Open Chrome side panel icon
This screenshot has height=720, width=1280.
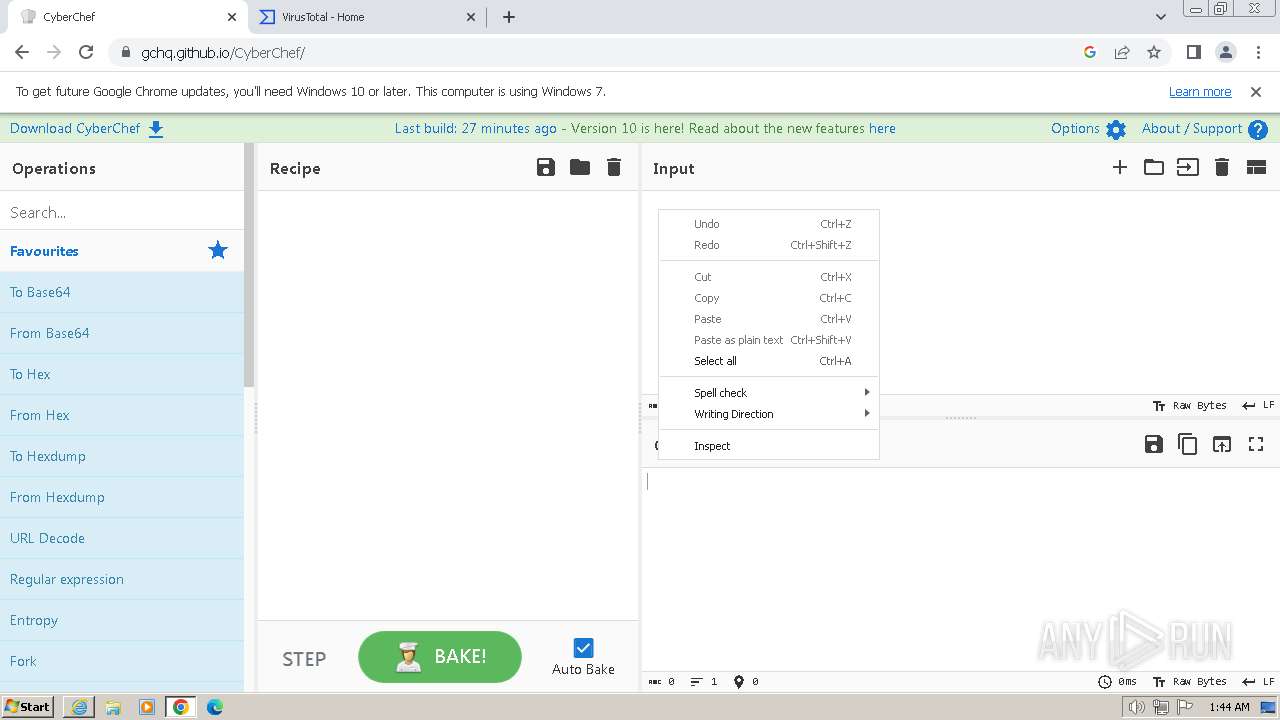(1193, 52)
